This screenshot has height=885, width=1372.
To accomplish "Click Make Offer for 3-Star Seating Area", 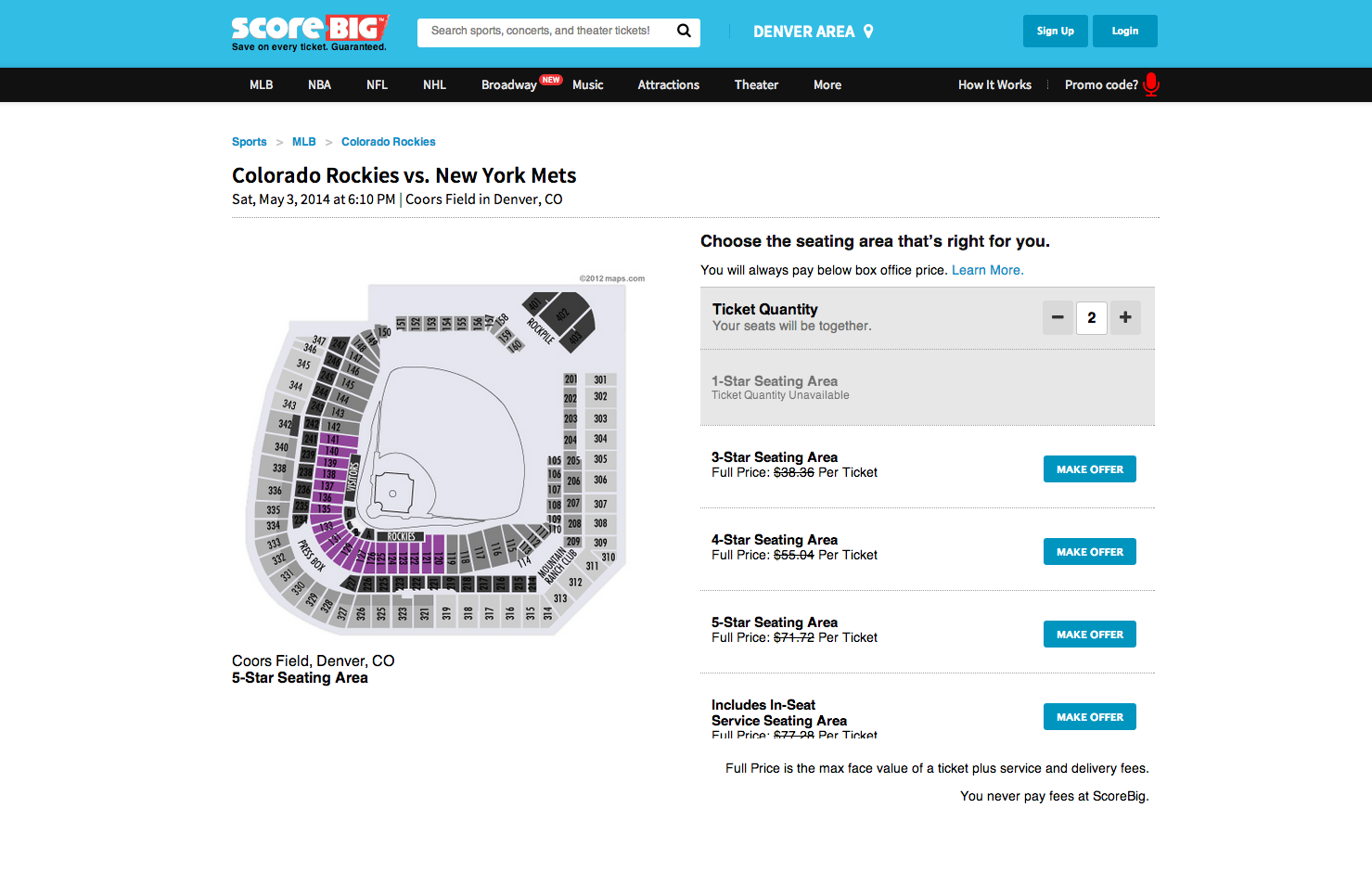I will 1089,468.
